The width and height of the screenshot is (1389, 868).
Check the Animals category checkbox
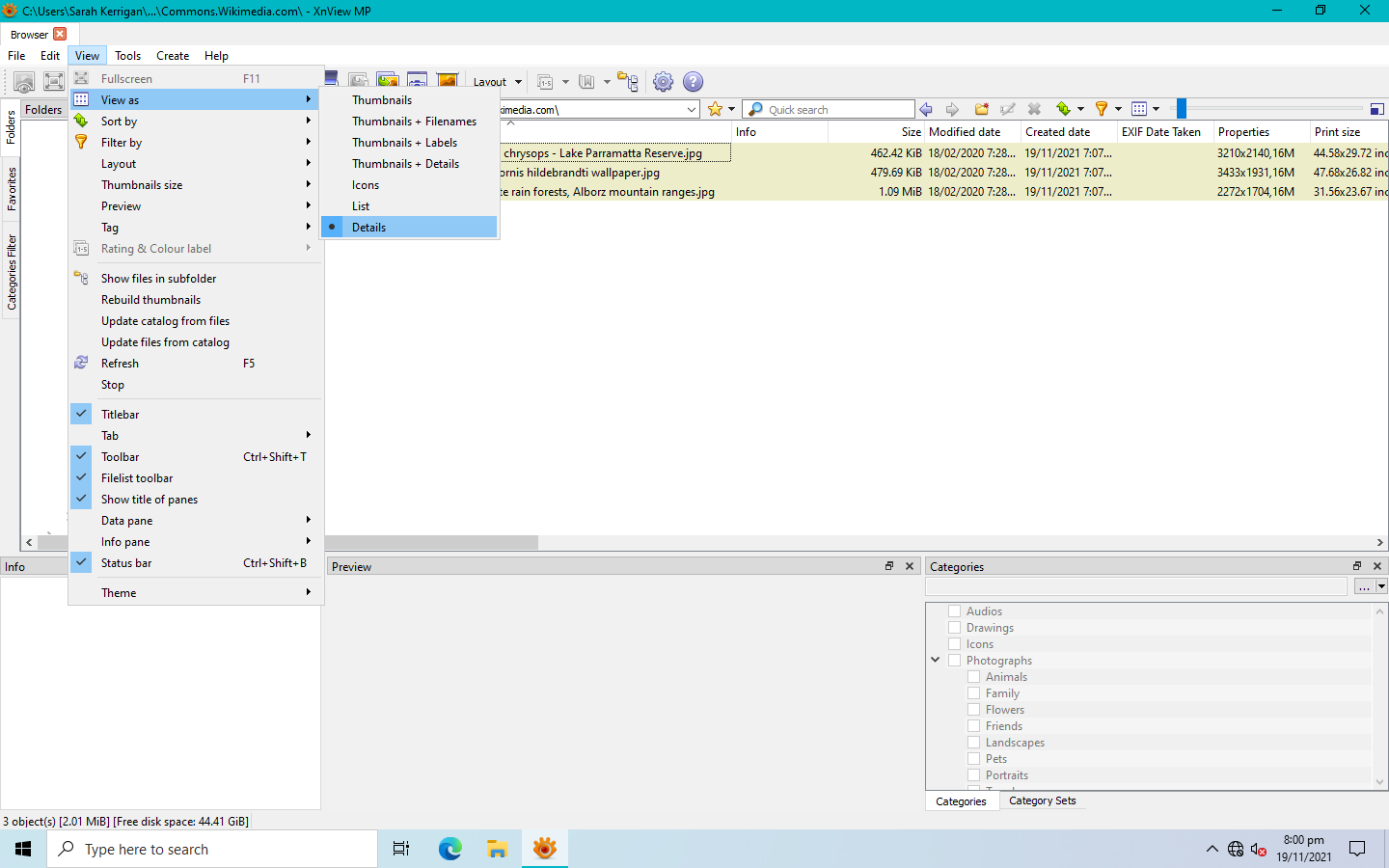973,677
